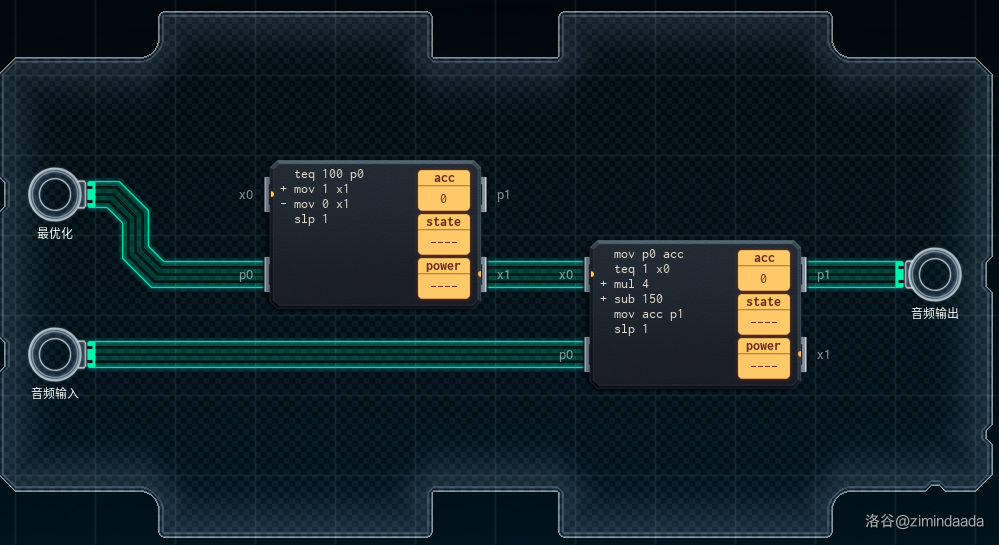Select x1 pin on the right microcontroller
Screen dimensions: 999x545
pyautogui.click(x=803, y=354)
